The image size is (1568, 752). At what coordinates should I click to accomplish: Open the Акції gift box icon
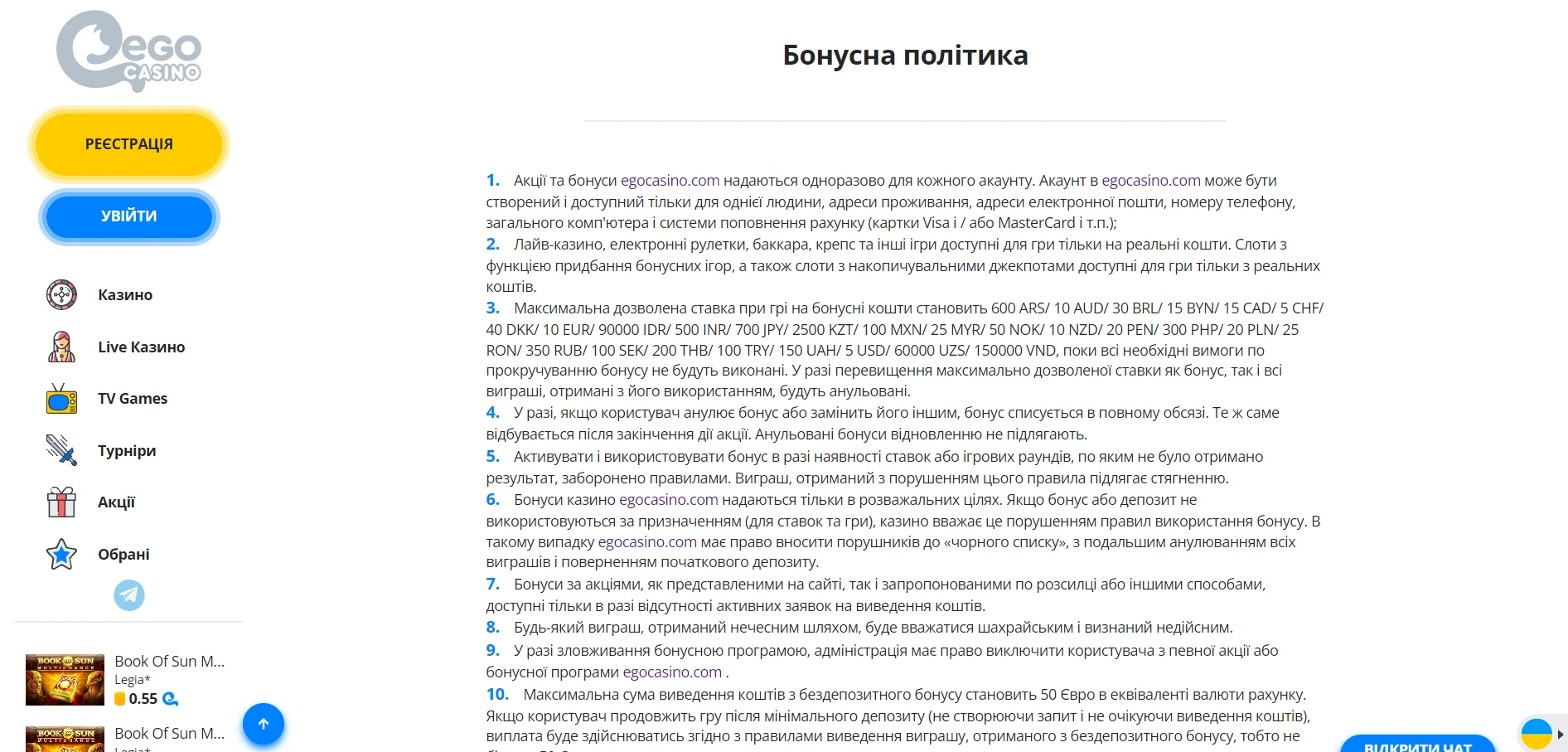[x=61, y=502]
